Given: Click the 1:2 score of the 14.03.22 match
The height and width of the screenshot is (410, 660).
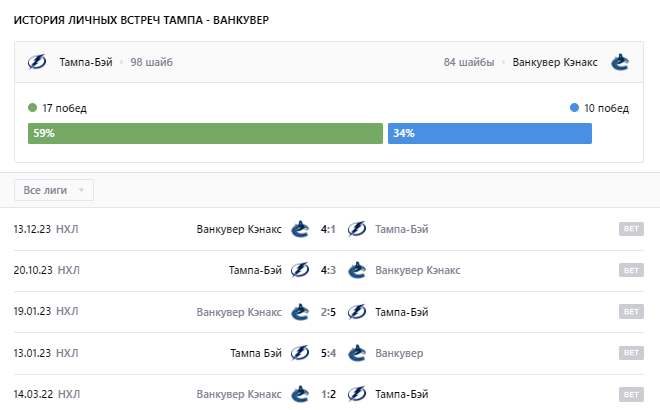Looking at the screenshot, I should pos(328,394).
